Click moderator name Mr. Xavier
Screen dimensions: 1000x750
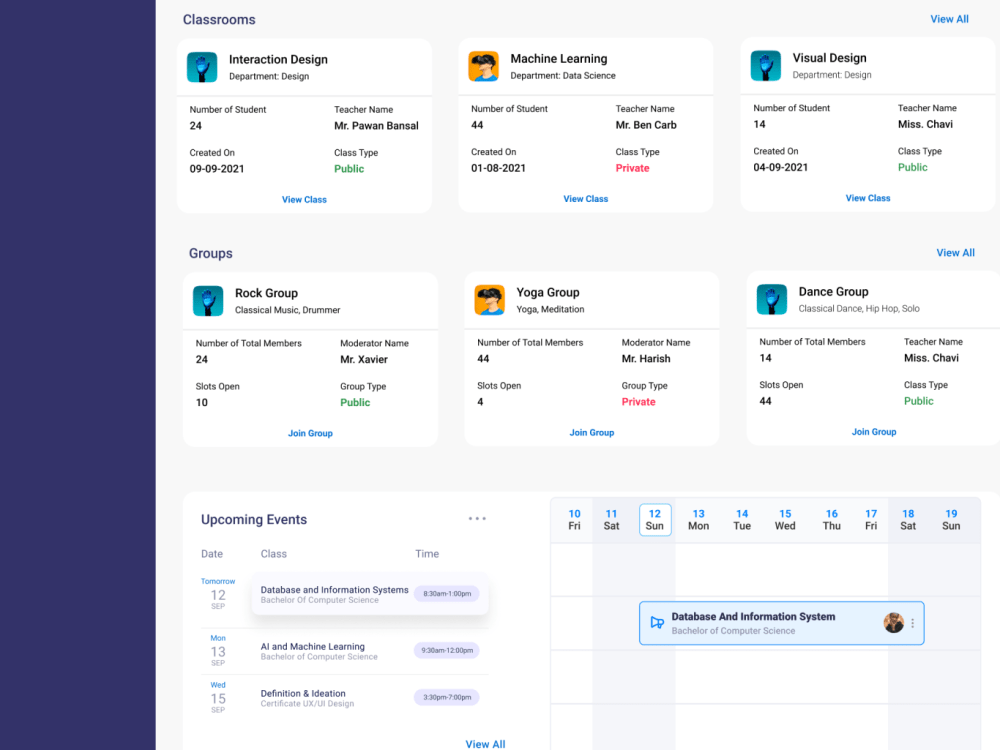click(364, 359)
